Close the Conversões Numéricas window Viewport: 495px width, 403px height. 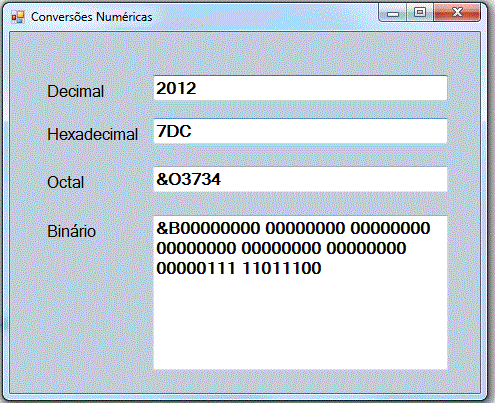pyautogui.click(x=457, y=13)
